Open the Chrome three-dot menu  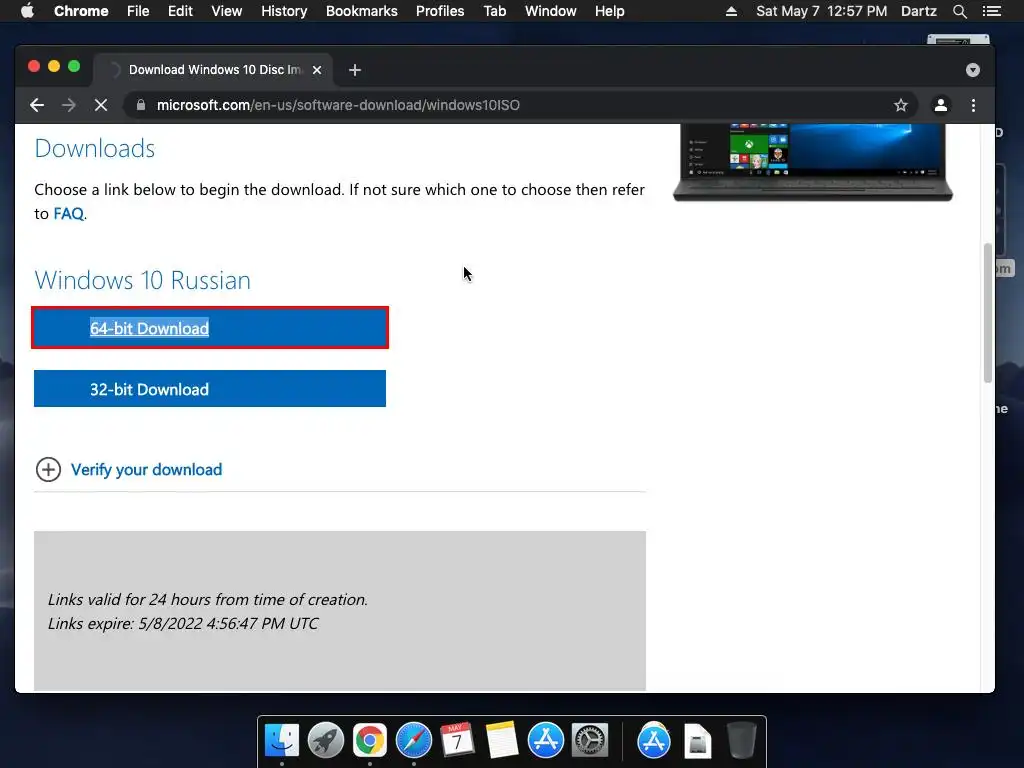973,105
